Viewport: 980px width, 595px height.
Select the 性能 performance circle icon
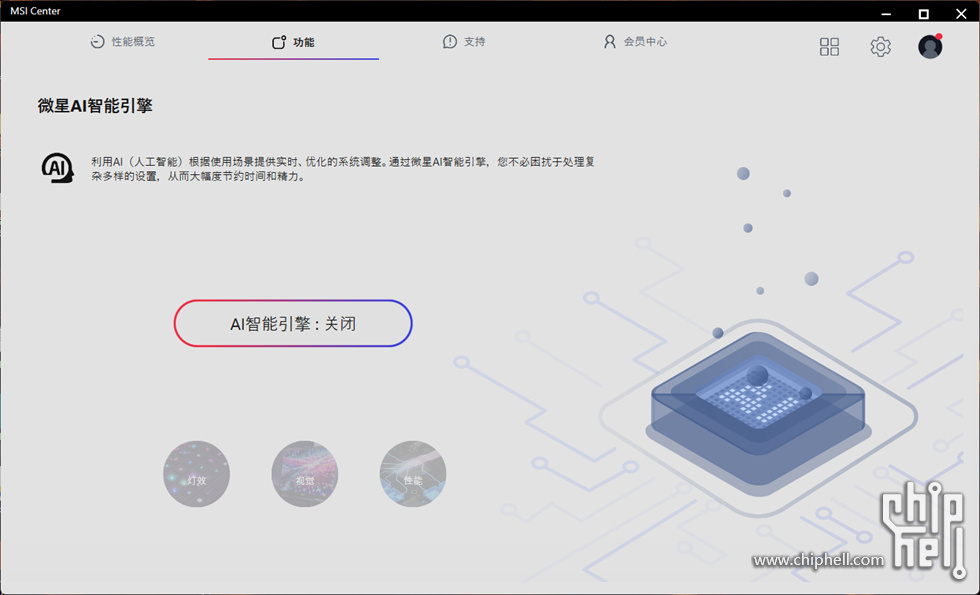(413, 474)
